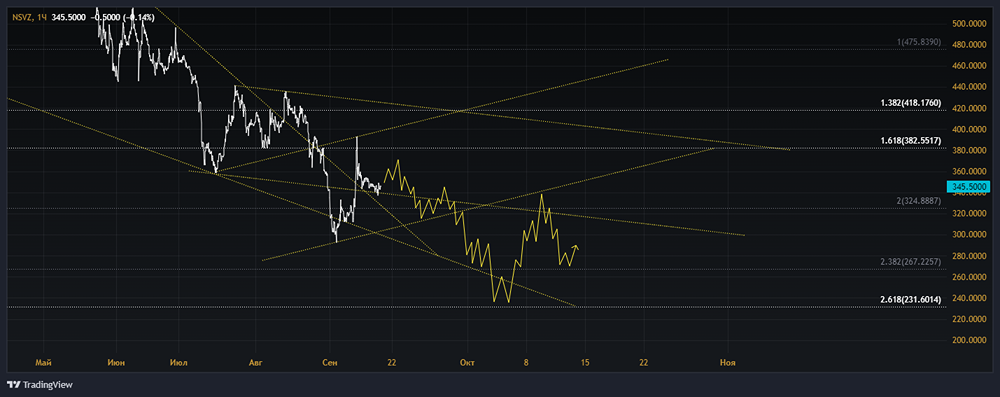This screenshot has height=397, width=1000.
Task: Click the 300.0000 price axis label
Action: click(x=969, y=235)
